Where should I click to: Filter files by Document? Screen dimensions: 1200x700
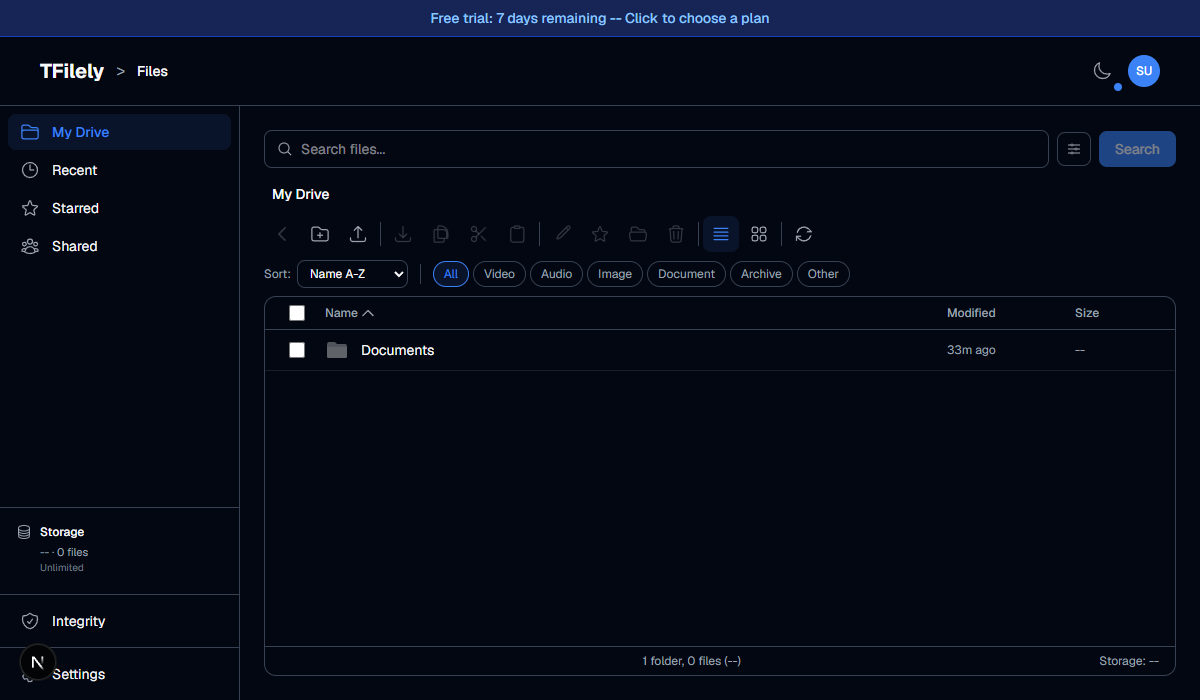tap(686, 274)
